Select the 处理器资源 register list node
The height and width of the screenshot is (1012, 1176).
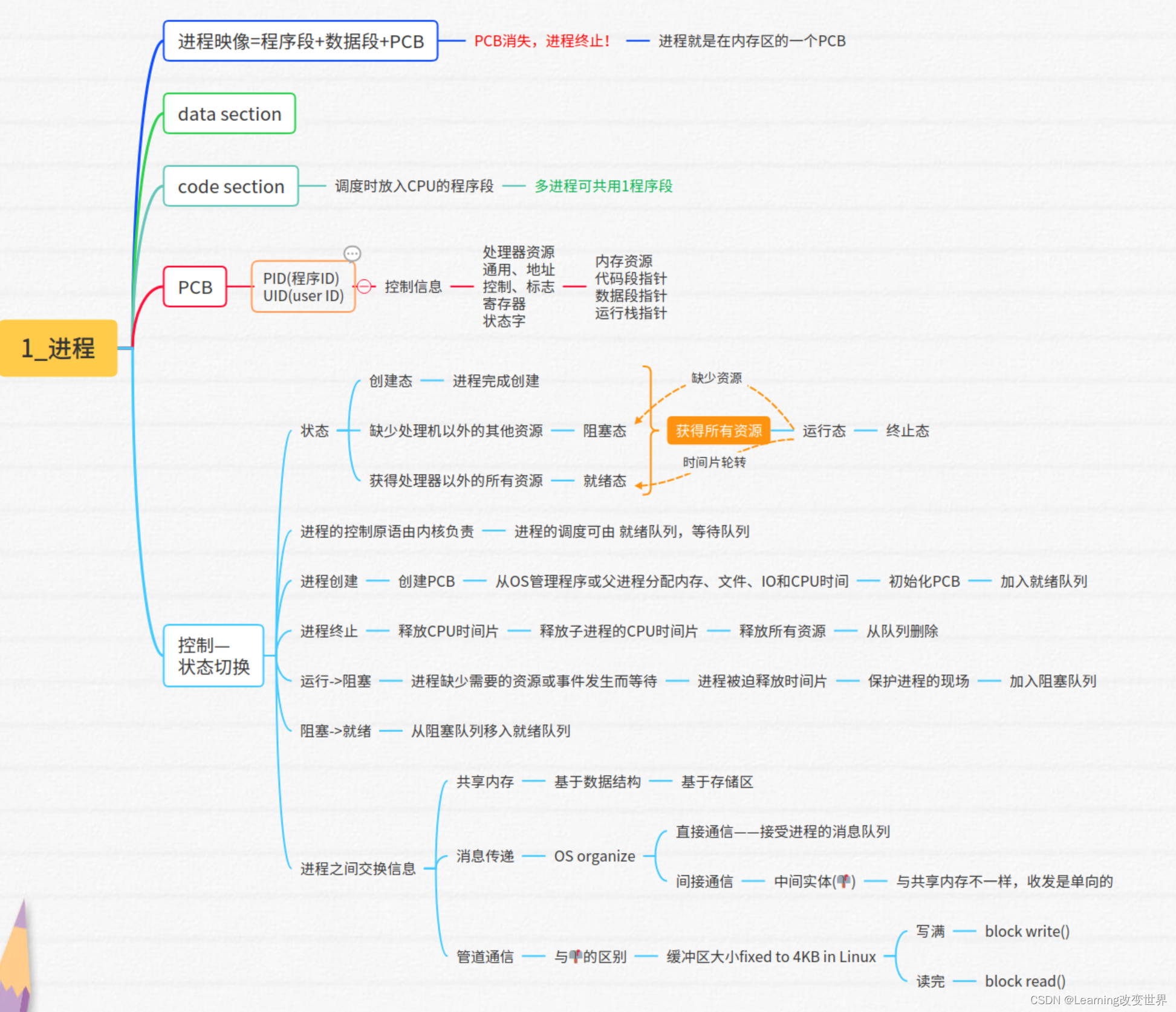(518, 287)
